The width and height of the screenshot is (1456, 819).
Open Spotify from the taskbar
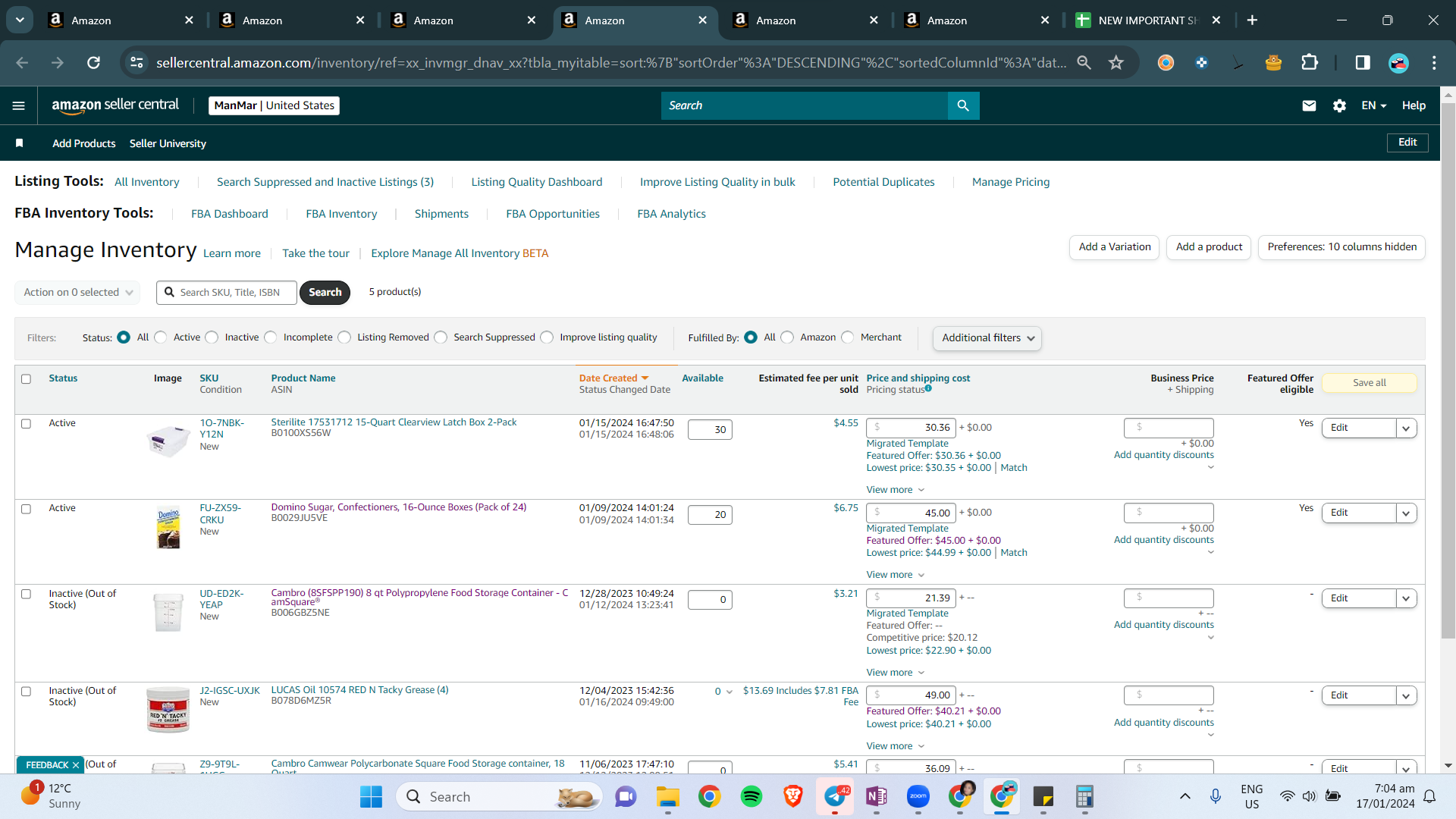[x=751, y=796]
